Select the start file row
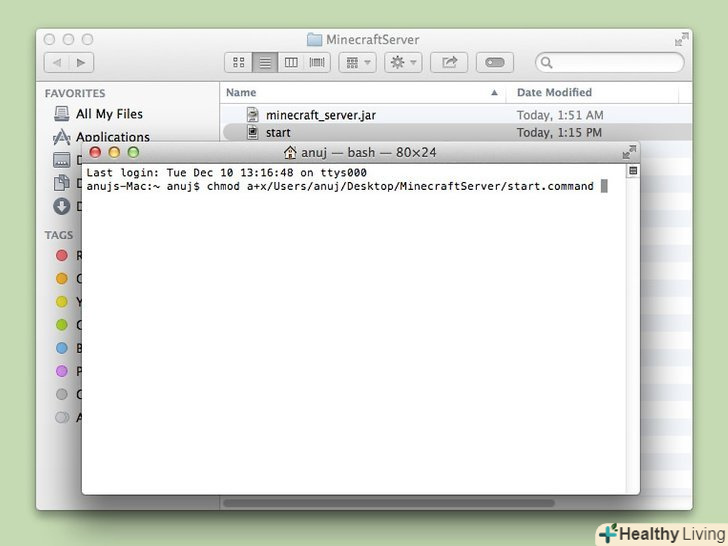The image size is (728, 546). coord(455,132)
